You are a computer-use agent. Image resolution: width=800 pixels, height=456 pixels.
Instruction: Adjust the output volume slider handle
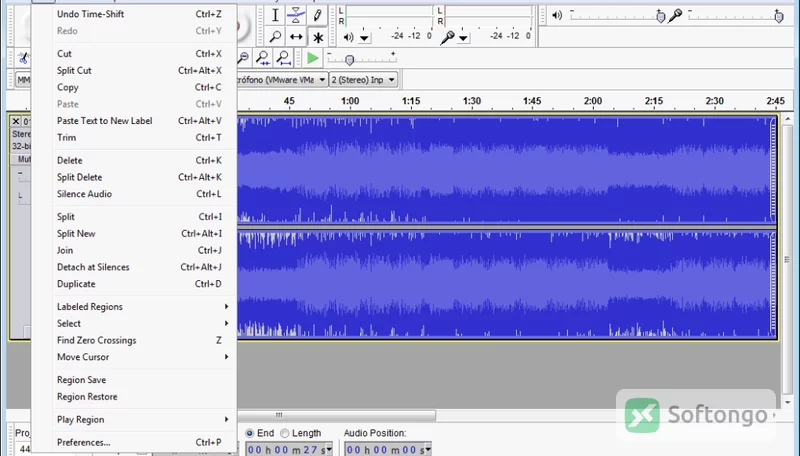tap(661, 17)
